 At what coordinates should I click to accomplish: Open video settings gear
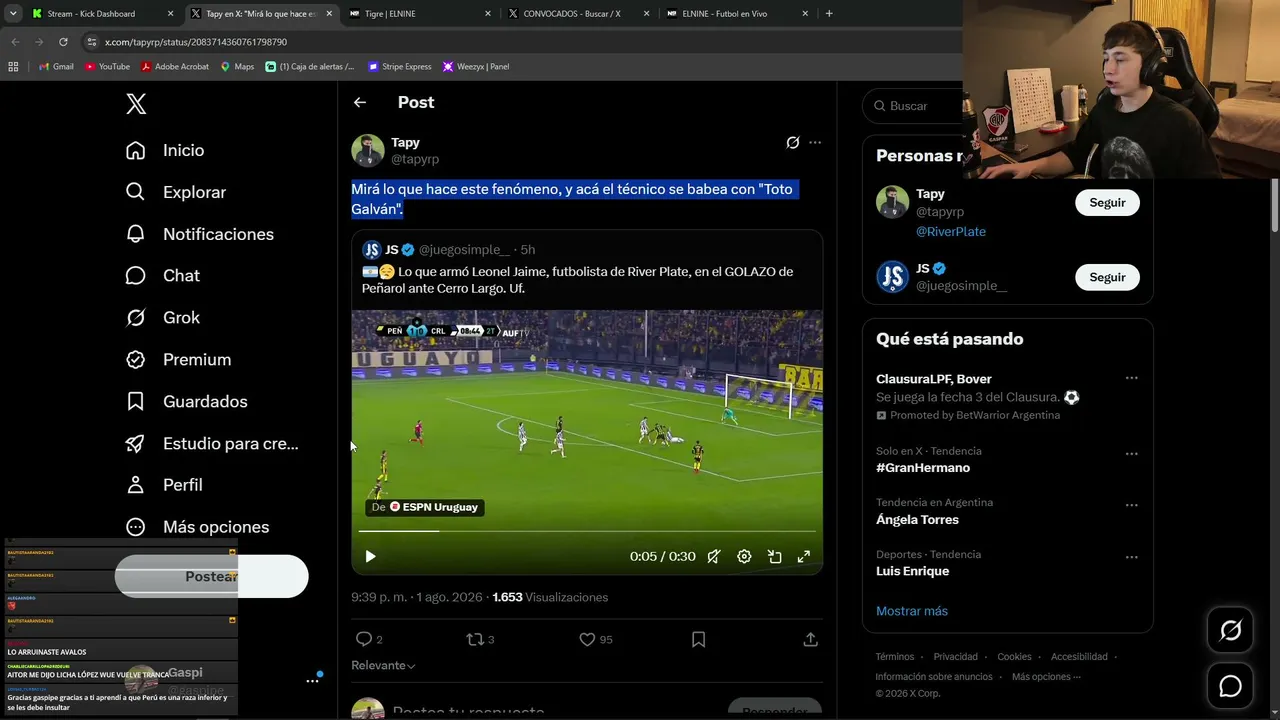[744, 557]
